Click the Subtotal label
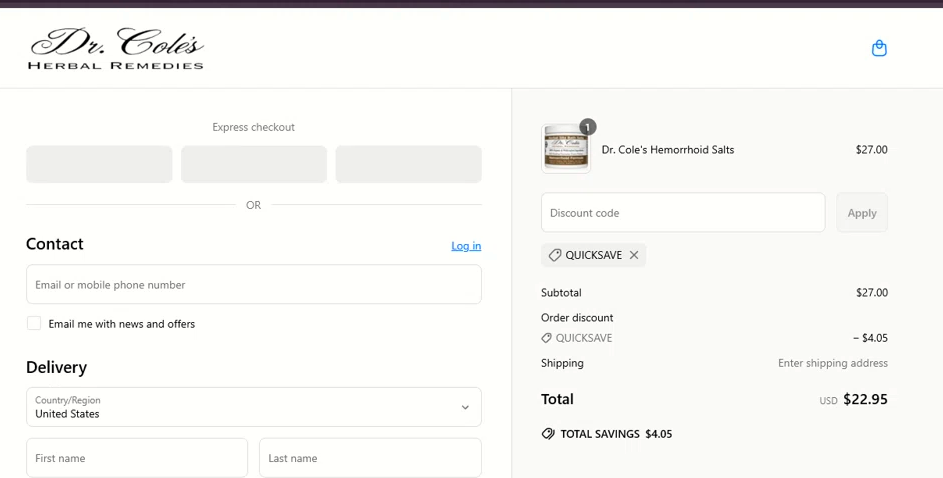This screenshot has height=478, width=943. coord(561,293)
